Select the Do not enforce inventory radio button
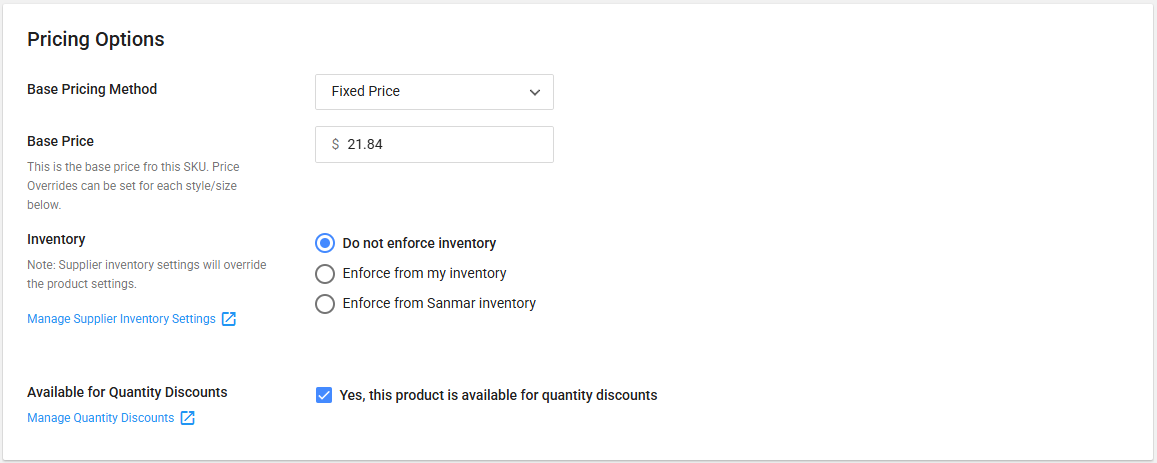The image size is (1157, 463). pos(324,243)
